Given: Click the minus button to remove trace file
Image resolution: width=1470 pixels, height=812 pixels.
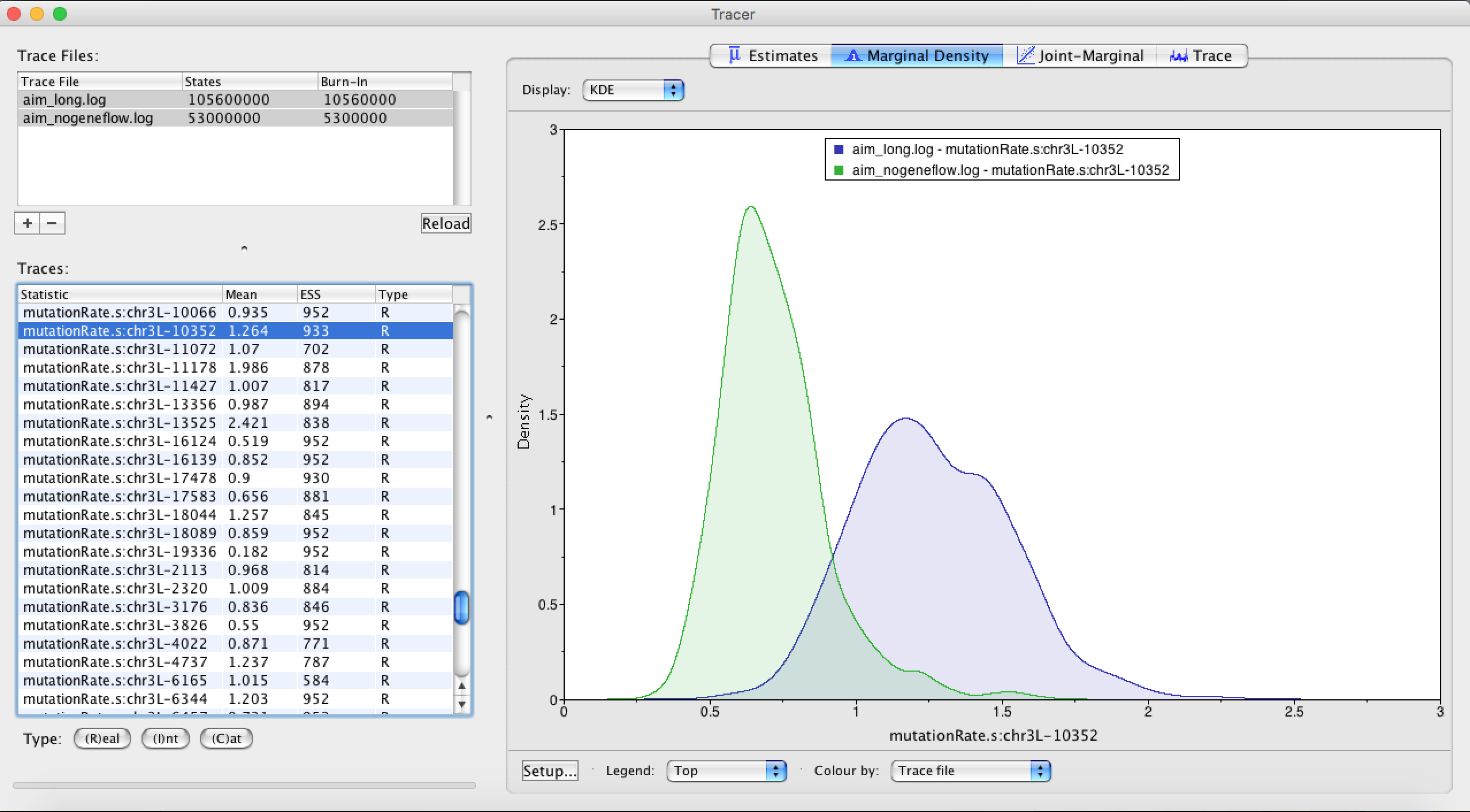Looking at the screenshot, I should (x=52, y=223).
